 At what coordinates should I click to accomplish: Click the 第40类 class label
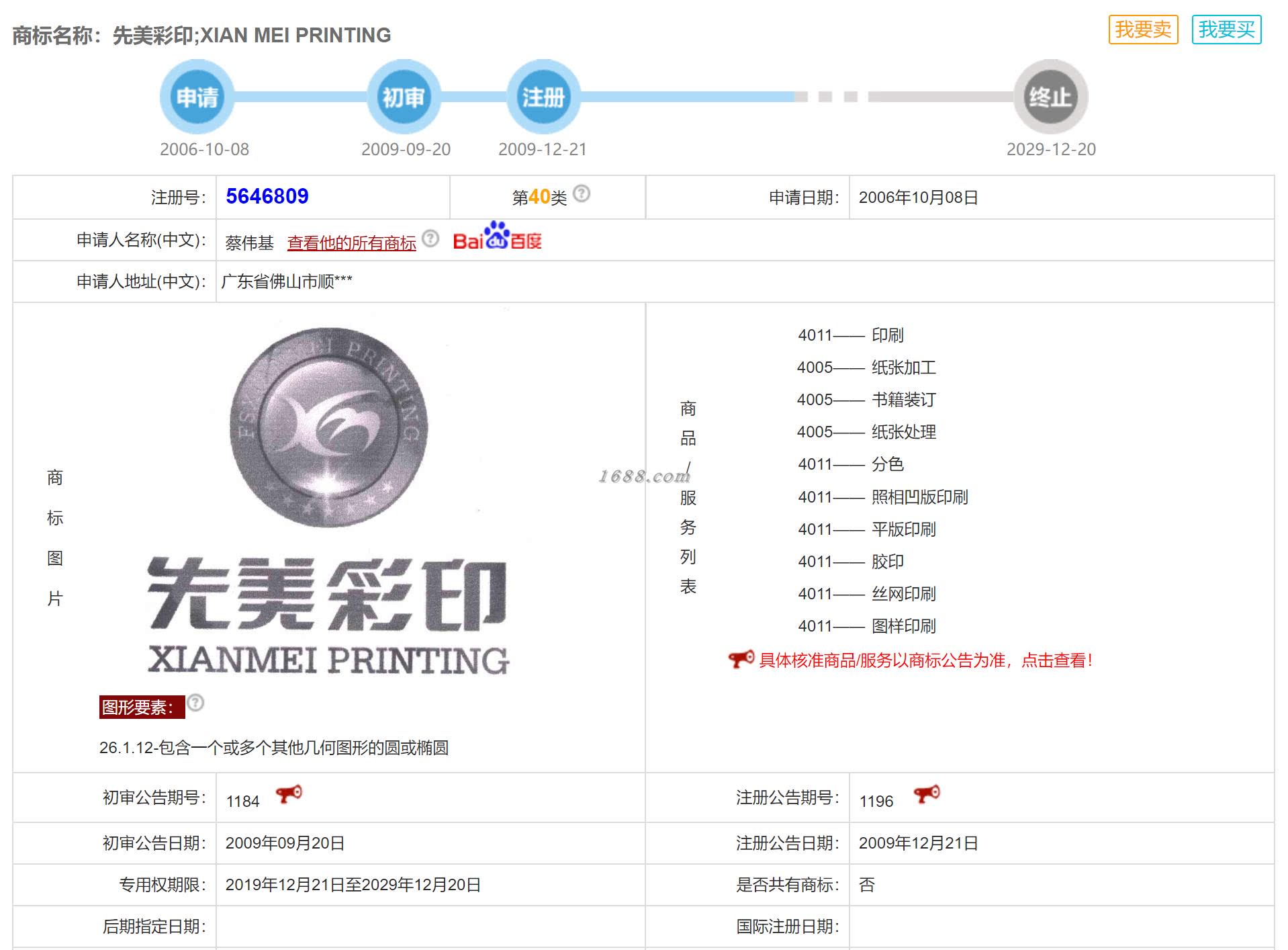coord(539,197)
